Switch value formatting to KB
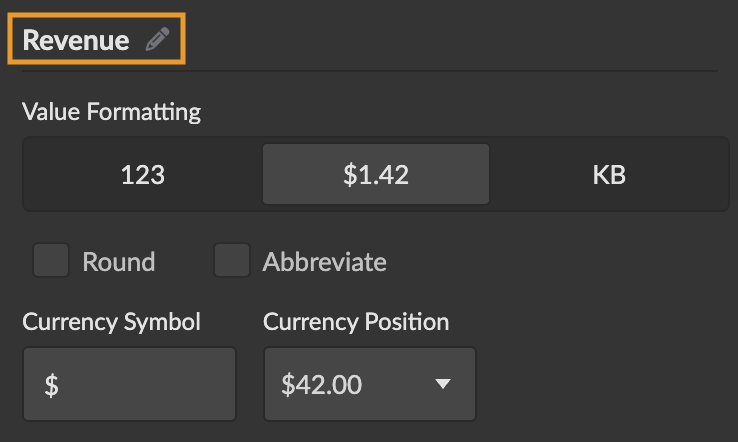Viewport: 738px width, 442px height. [609, 175]
